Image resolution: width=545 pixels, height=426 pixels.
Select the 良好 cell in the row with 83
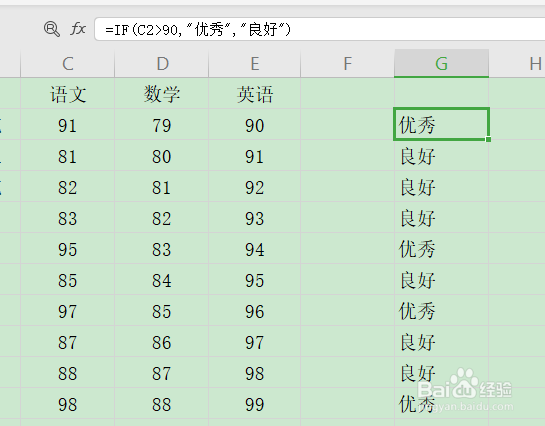click(441, 217)
